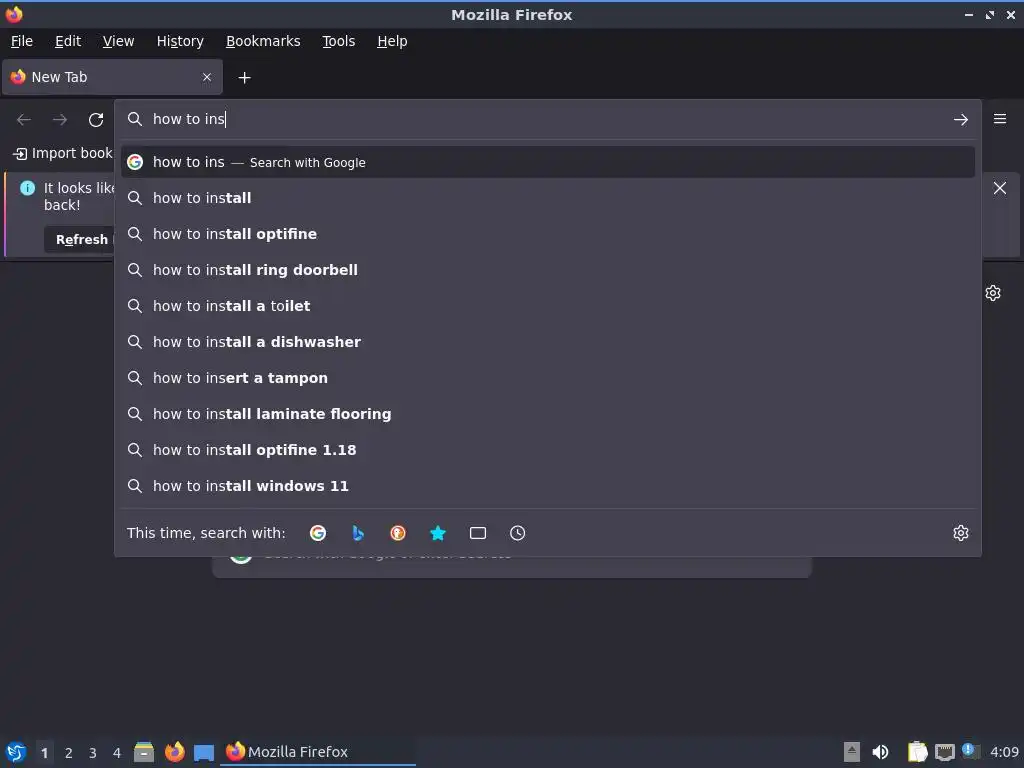
Task: Switch to workspace 2
Action: tap(69, 753)
